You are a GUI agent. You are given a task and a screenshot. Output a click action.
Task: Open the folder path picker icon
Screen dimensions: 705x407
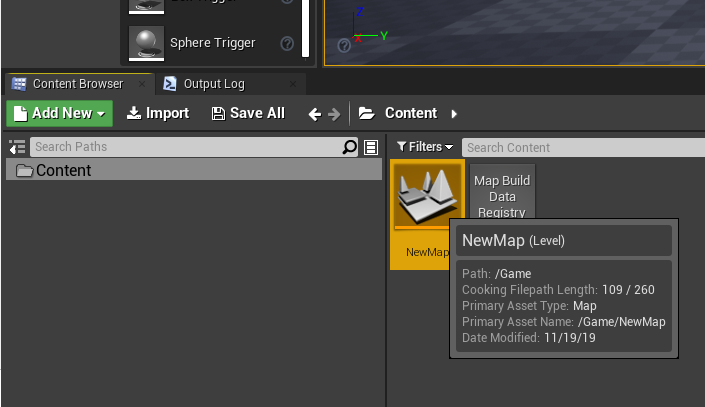(x=366, y=113)
